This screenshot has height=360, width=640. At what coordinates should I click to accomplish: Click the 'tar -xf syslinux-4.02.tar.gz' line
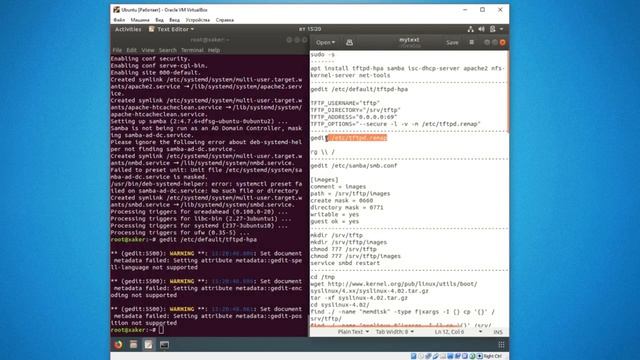pyautogui.click(x=359, y=298)
